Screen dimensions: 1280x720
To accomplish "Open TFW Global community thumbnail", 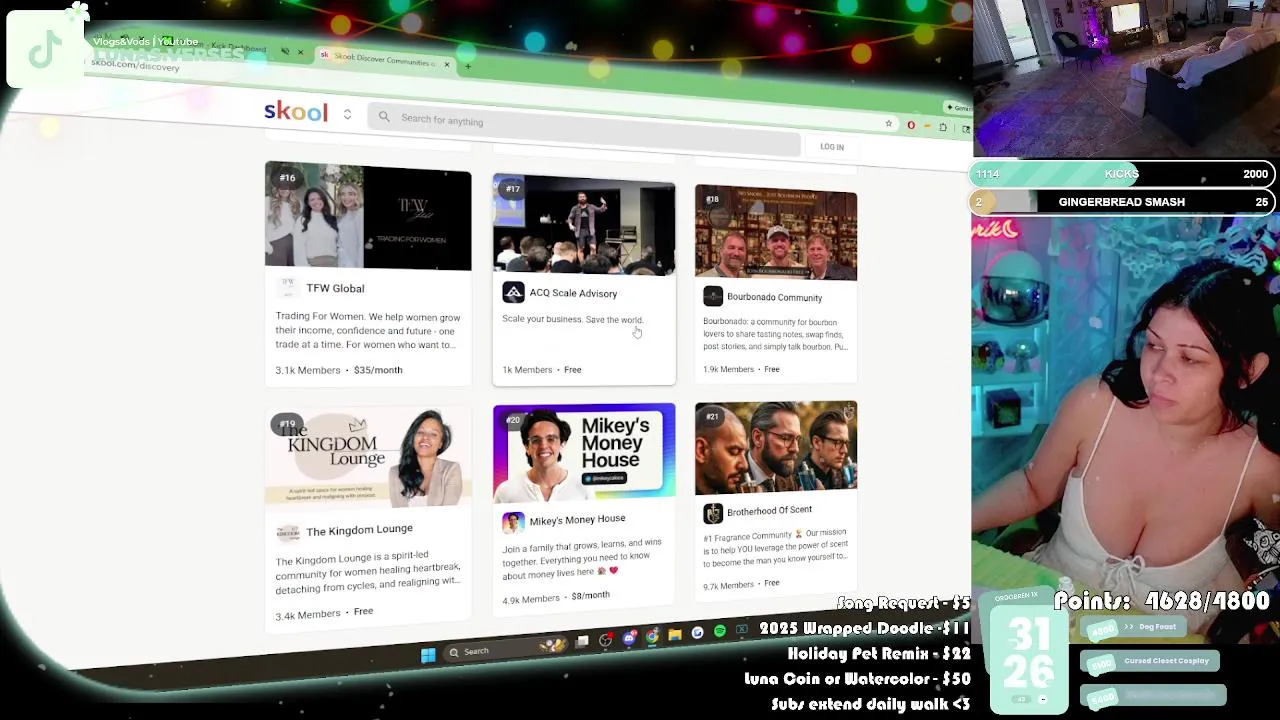I will (x=368, y=215).
